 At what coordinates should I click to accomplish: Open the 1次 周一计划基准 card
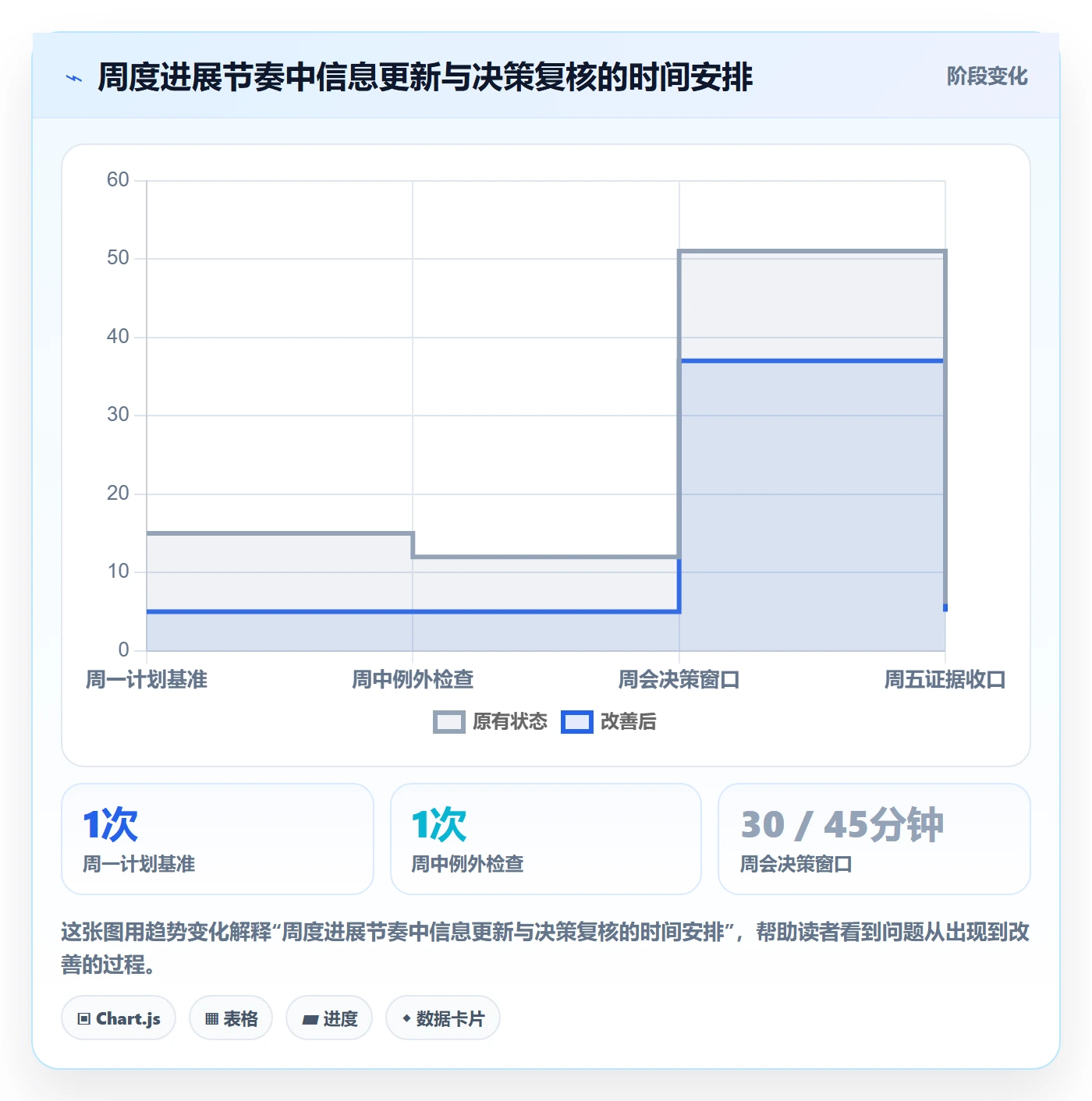[x=218, y=839]
